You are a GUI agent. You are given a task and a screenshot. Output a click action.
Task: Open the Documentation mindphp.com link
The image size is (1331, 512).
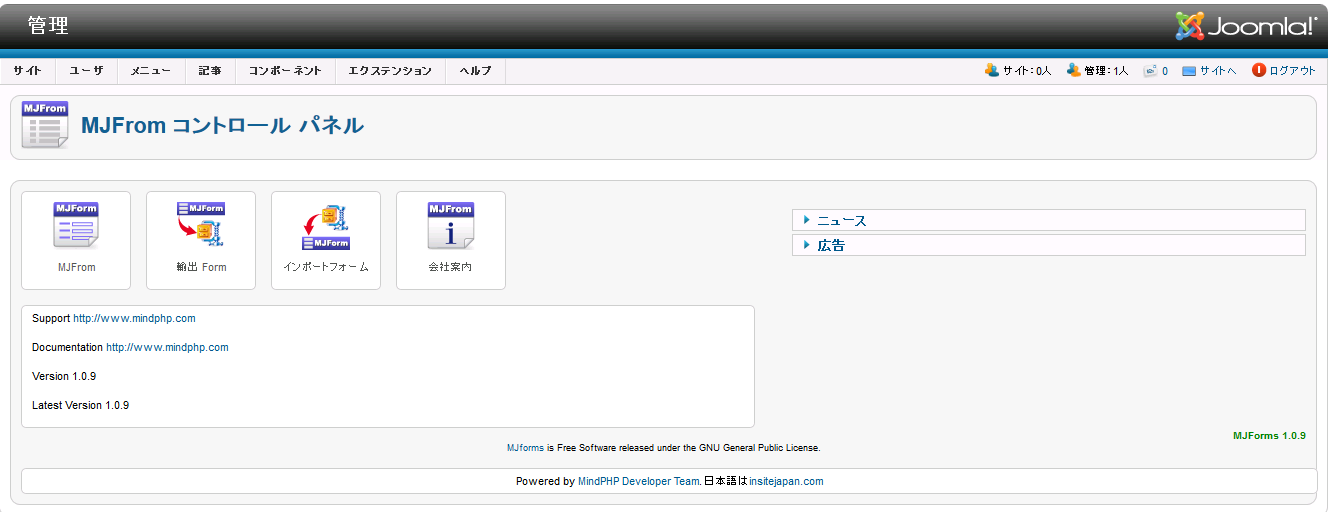coord(167,347)
